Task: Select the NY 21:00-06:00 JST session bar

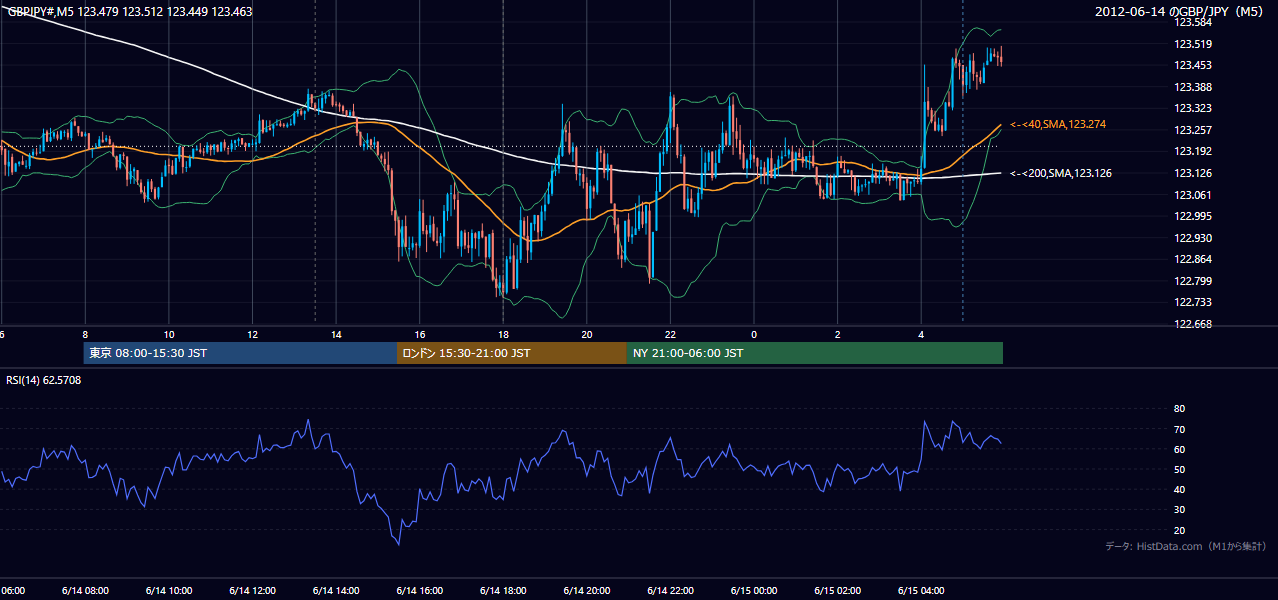Action: coord(815,353)
